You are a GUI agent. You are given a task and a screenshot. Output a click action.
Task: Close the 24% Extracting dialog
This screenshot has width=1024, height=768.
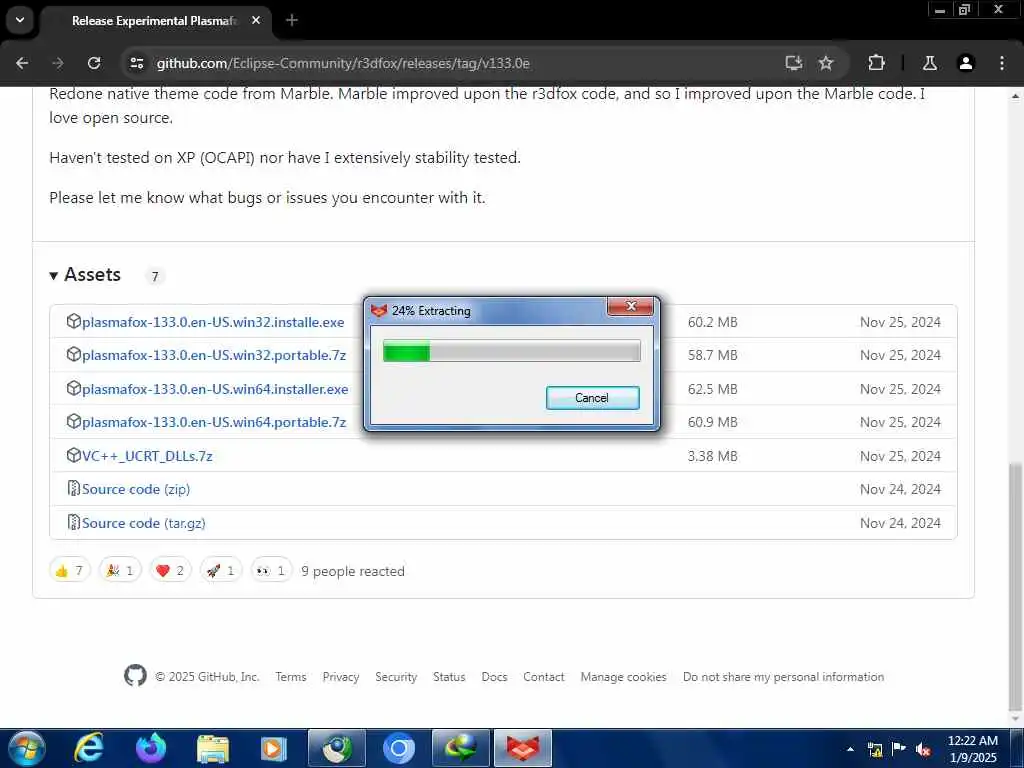630,306
